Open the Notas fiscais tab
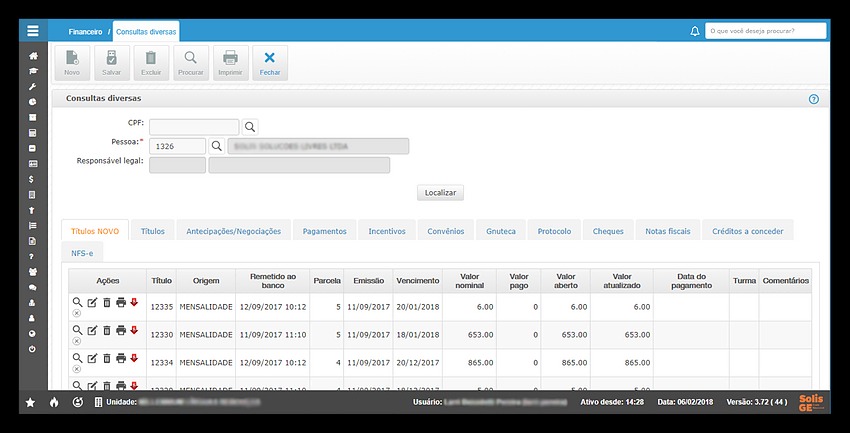Image resolution: width=850 pixels, height=433 pixels. pyautogui.click(x=667, y=231)
